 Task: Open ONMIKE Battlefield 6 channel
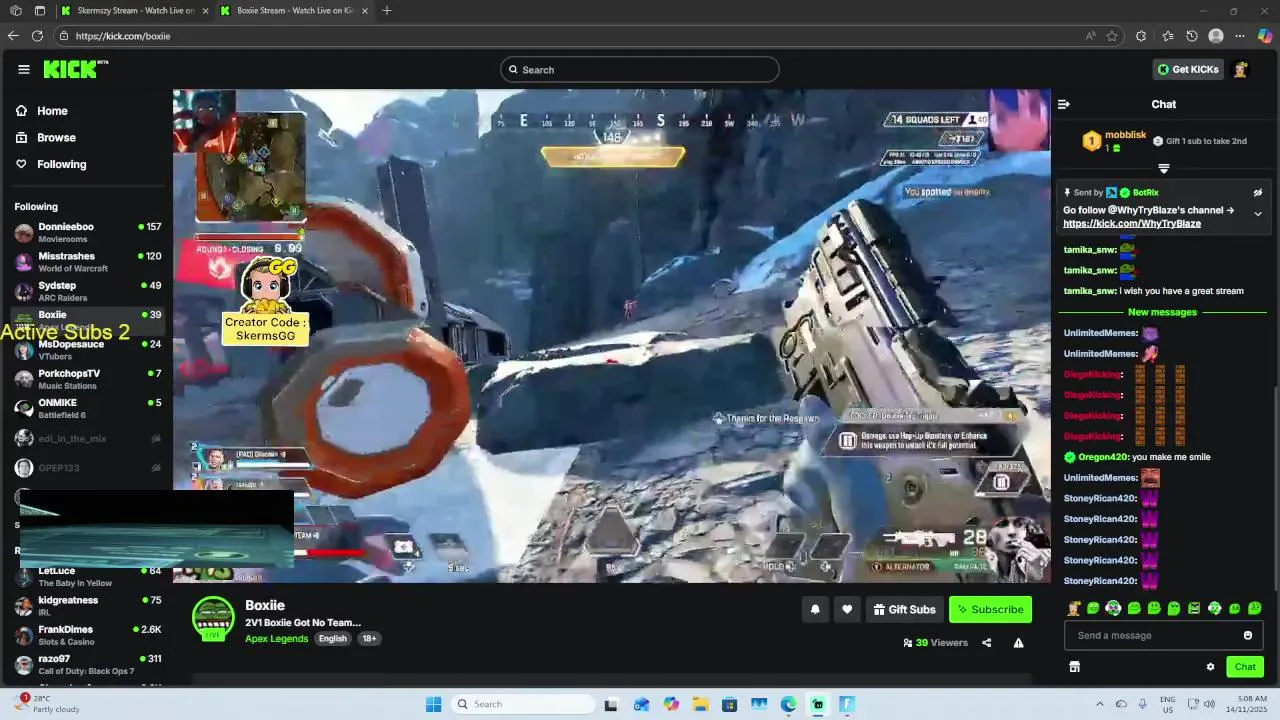(88, 408)
